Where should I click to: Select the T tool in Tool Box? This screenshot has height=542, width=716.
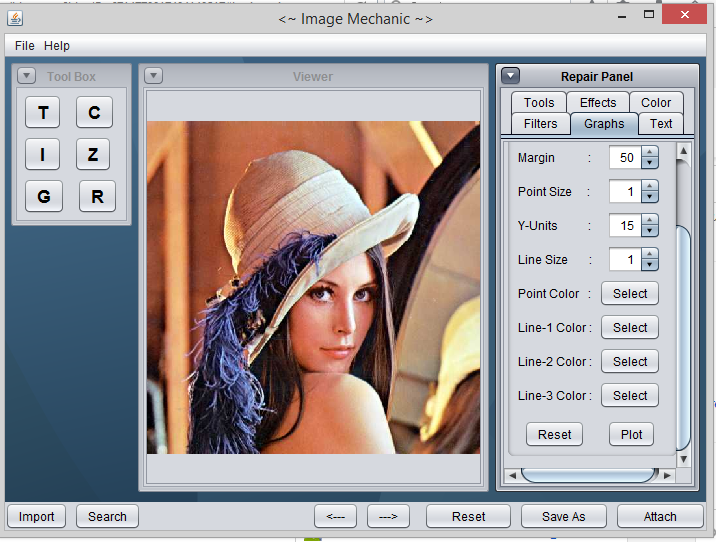[42, 112]
